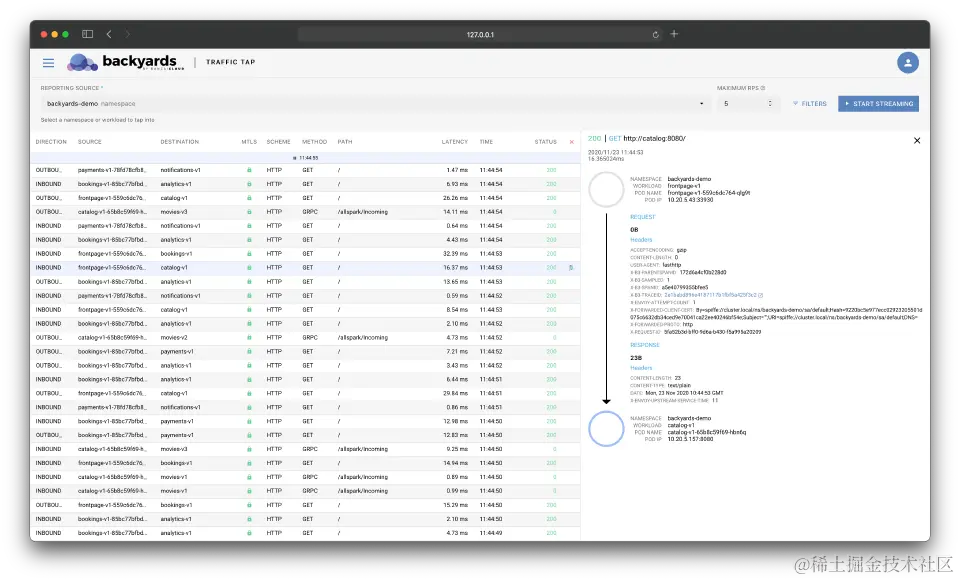Click mTLS lock in the 6.93 ms row
Screen dimensions: 960x581
[x=249, y=184]
